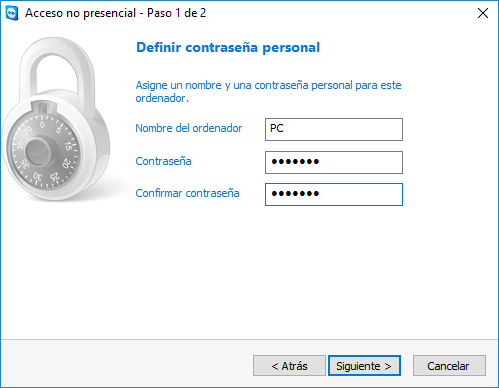
Task: Click the TeamViewer logo in title bar
Action: click(x=12, y=13)
